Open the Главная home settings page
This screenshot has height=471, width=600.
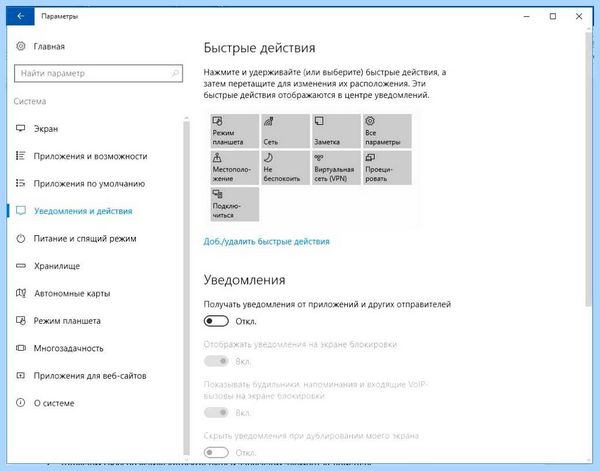(41, 46)
